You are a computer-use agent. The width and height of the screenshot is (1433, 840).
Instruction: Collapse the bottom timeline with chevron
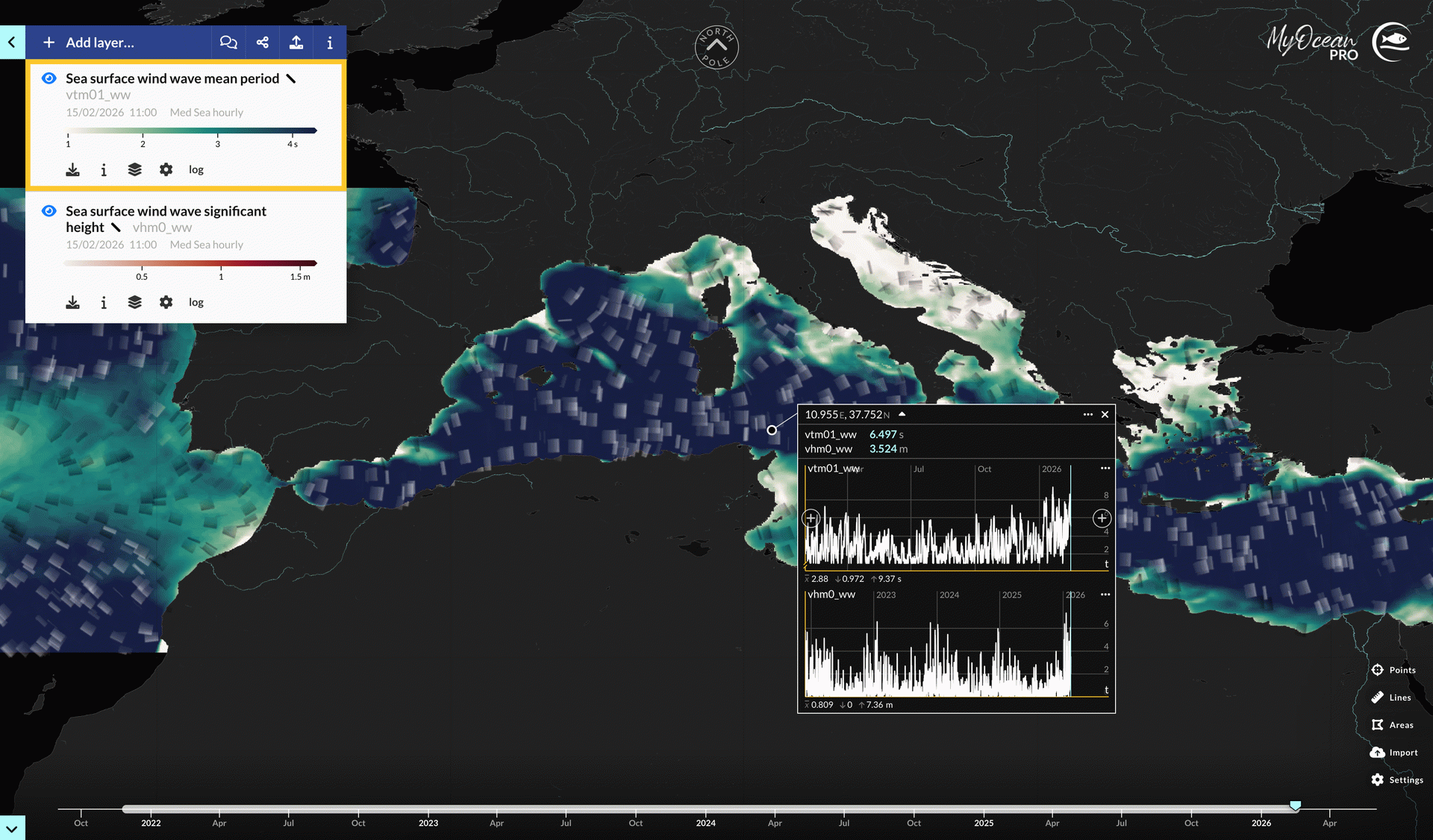(x=12, y=828)
